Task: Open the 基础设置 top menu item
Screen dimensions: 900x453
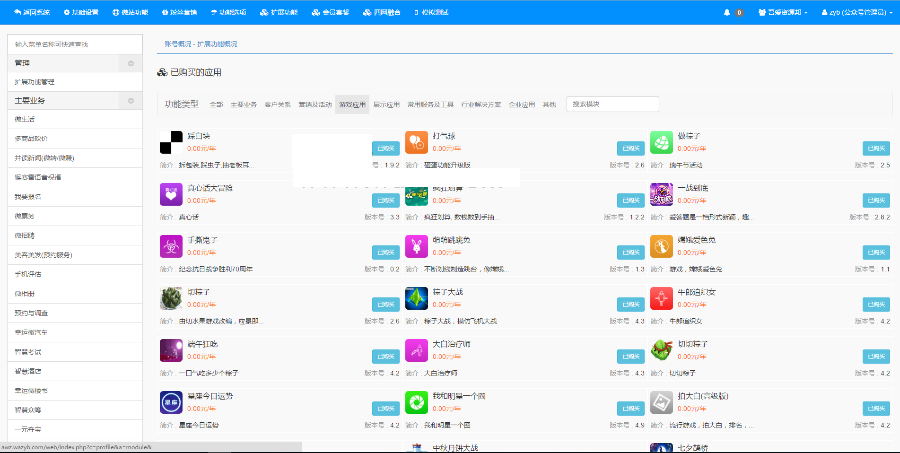Action: 81,12
